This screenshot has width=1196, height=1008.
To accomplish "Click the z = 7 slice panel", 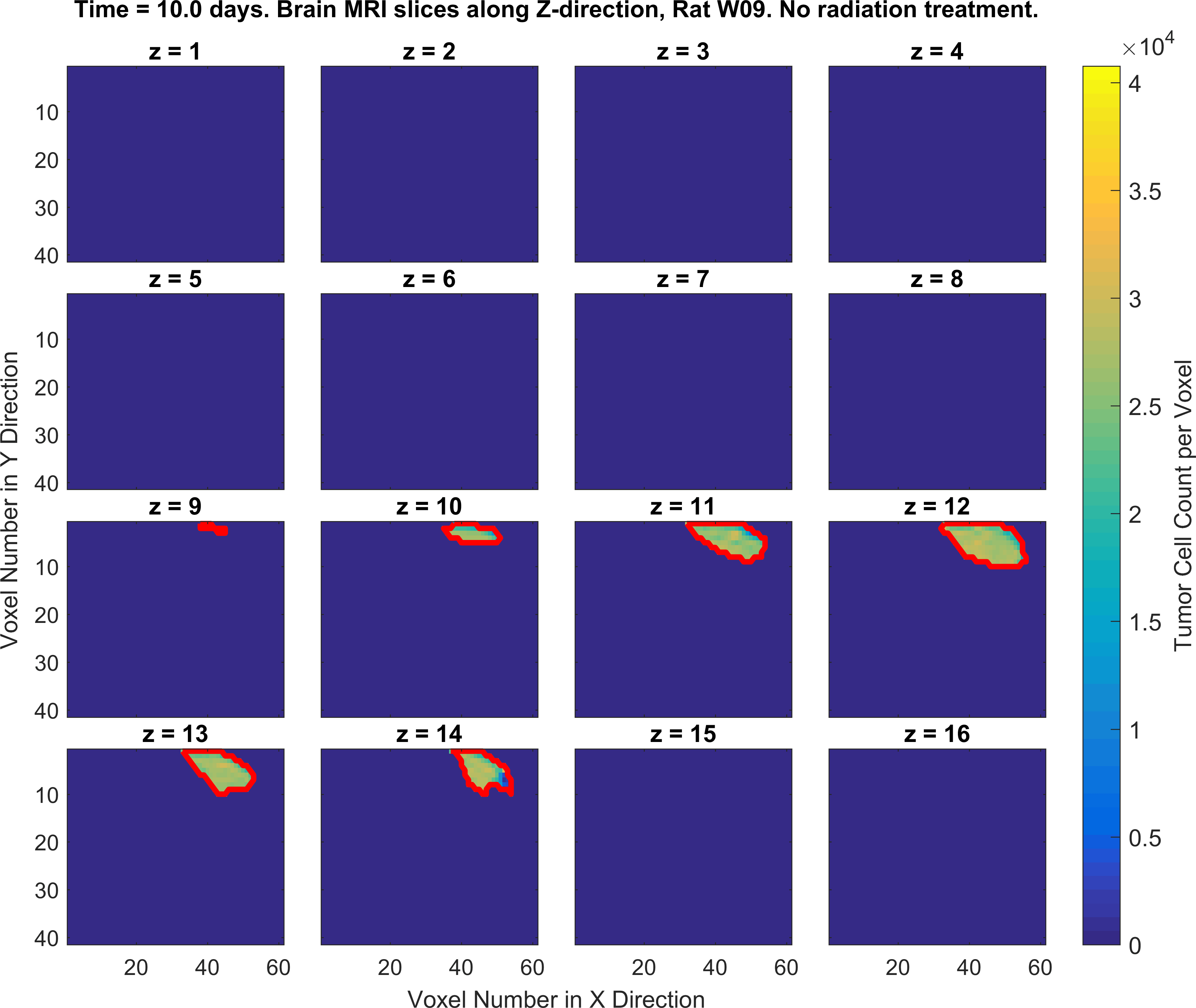I will (683, 391).
